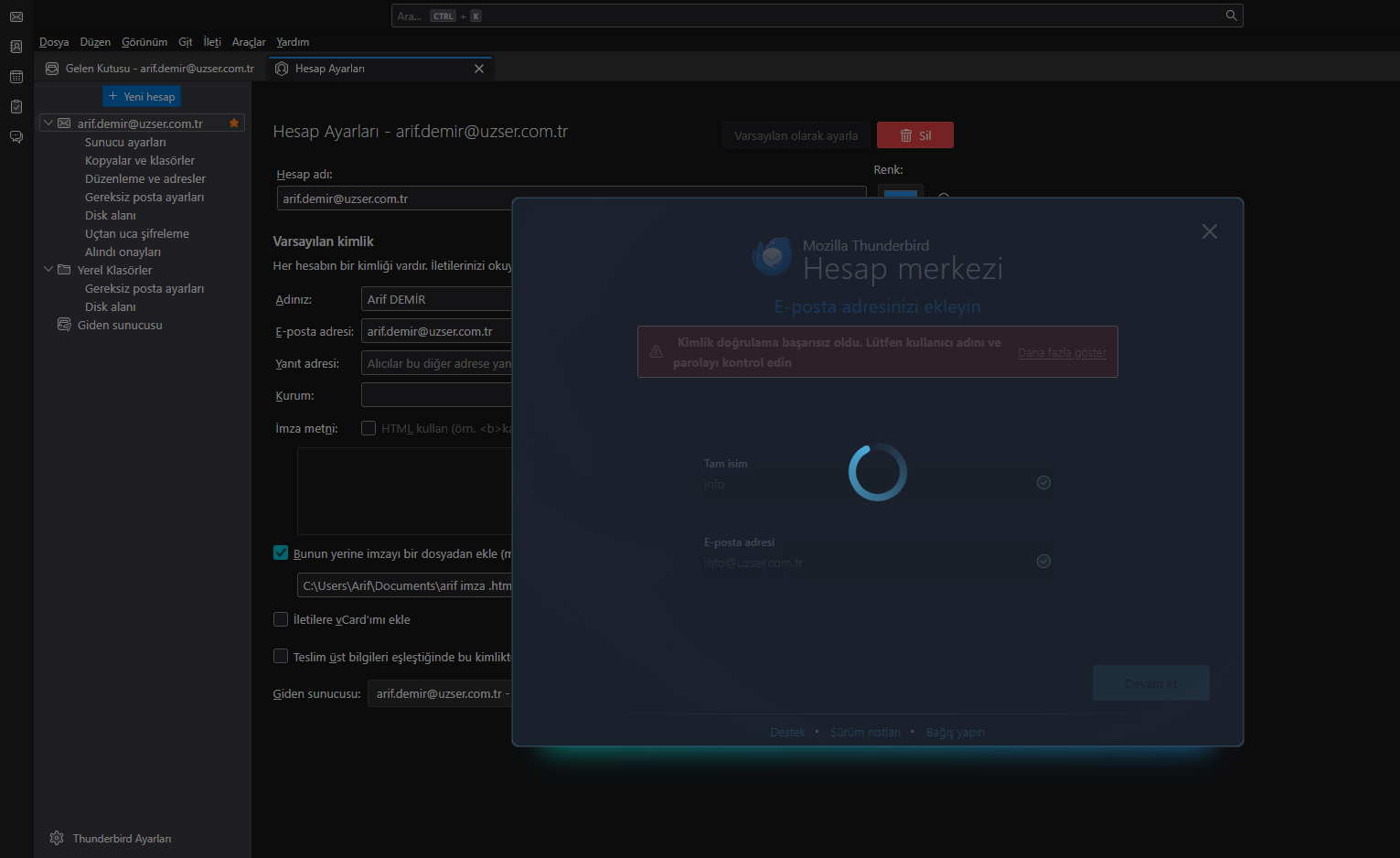Click the signature file path field
The image size is (1400, 858).
tap(404, 585)
